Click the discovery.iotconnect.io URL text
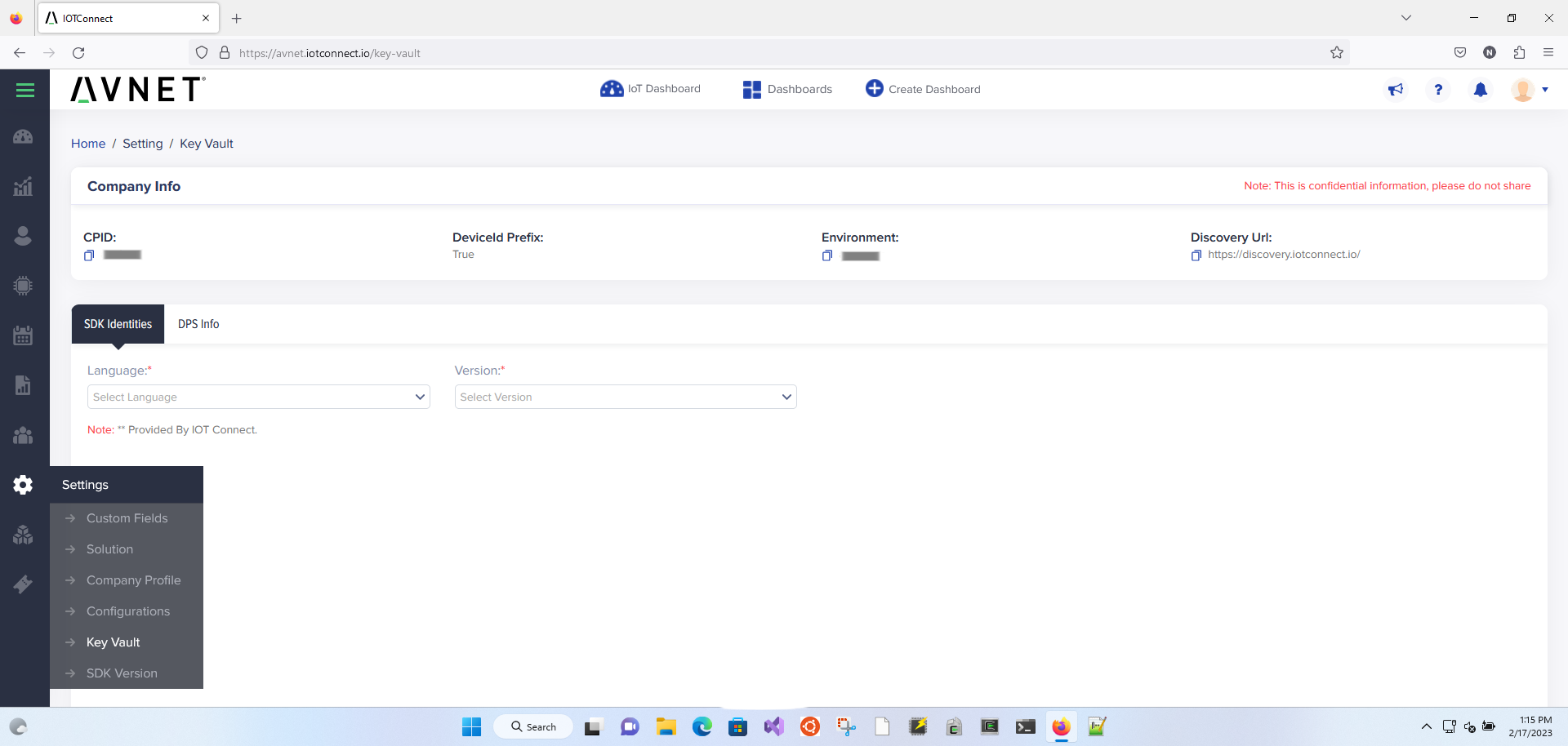The width and height of the screenshot is (1568, 746). pos(1284,255)
